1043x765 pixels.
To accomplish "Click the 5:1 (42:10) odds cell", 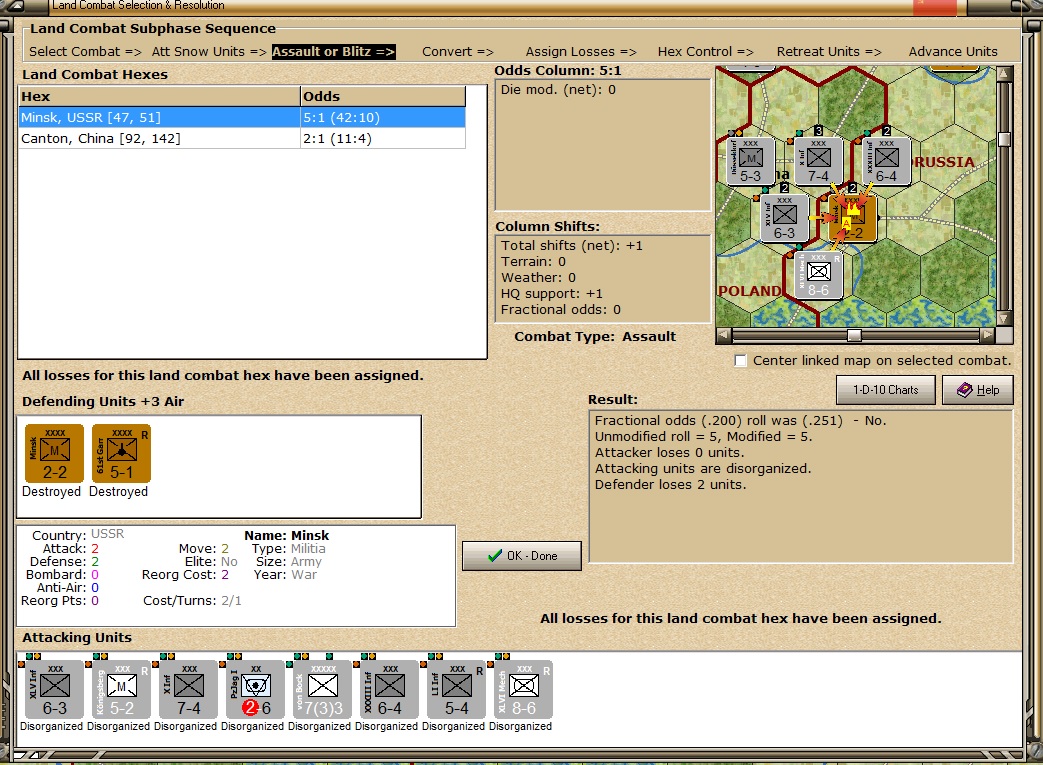I will pos(382,118).
